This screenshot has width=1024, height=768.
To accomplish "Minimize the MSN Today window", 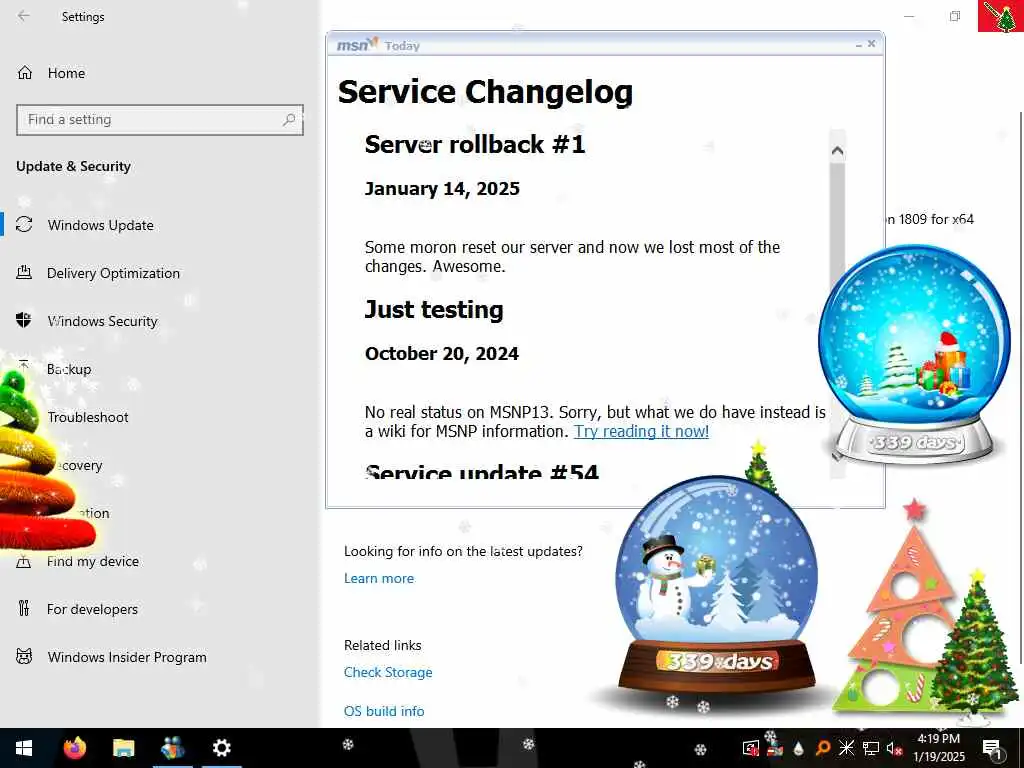I will coord(858,45).
